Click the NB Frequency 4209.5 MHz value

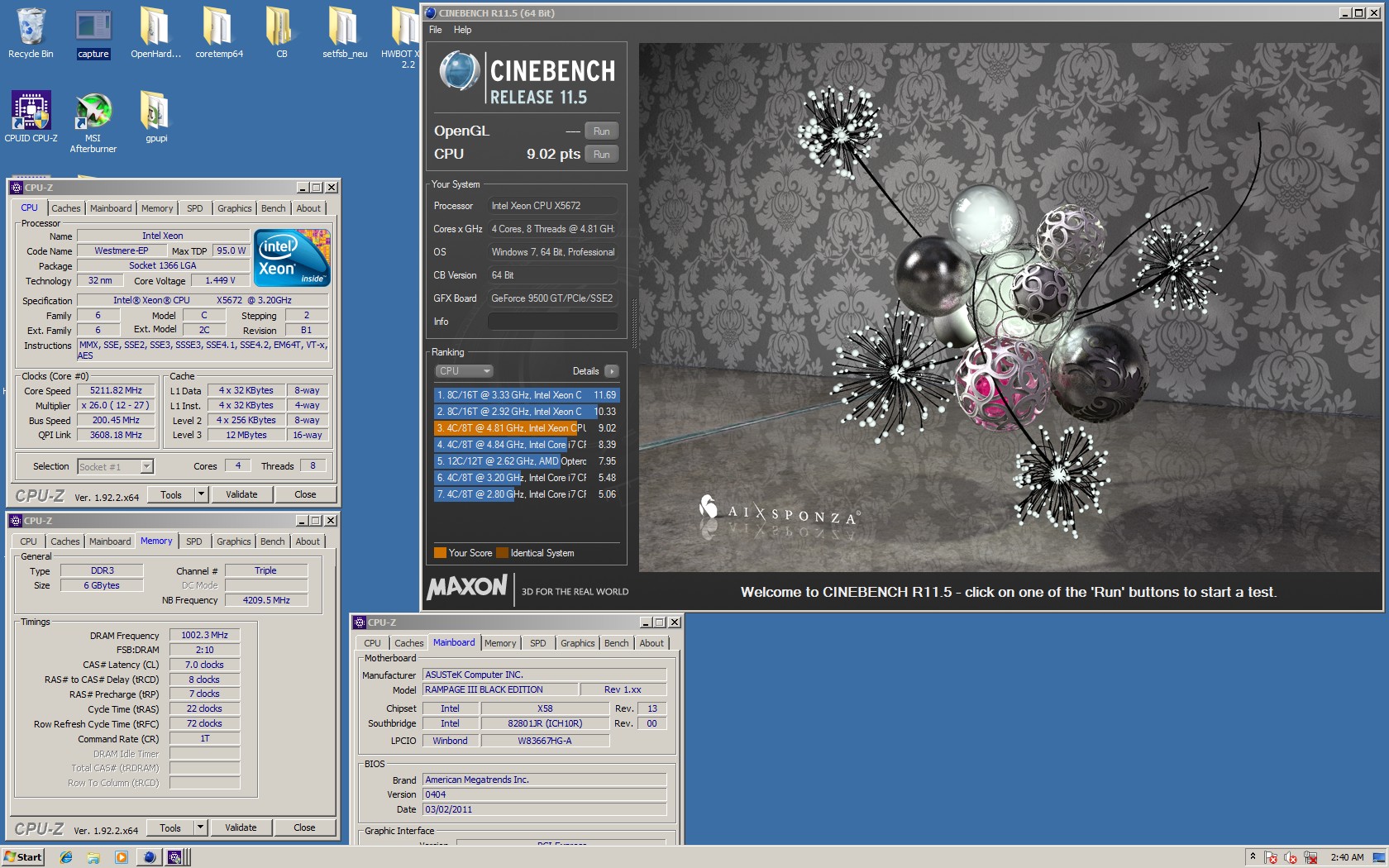266,600
